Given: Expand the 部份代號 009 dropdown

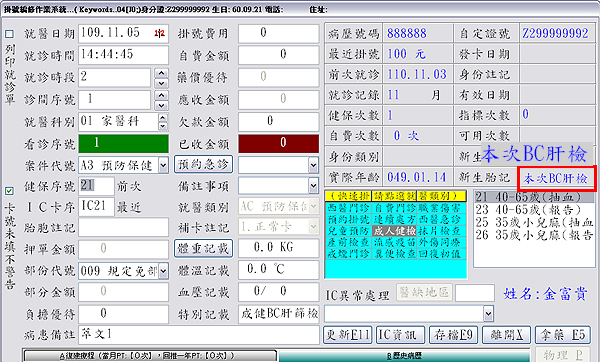Looking at the screenshot, I should 163,271.
